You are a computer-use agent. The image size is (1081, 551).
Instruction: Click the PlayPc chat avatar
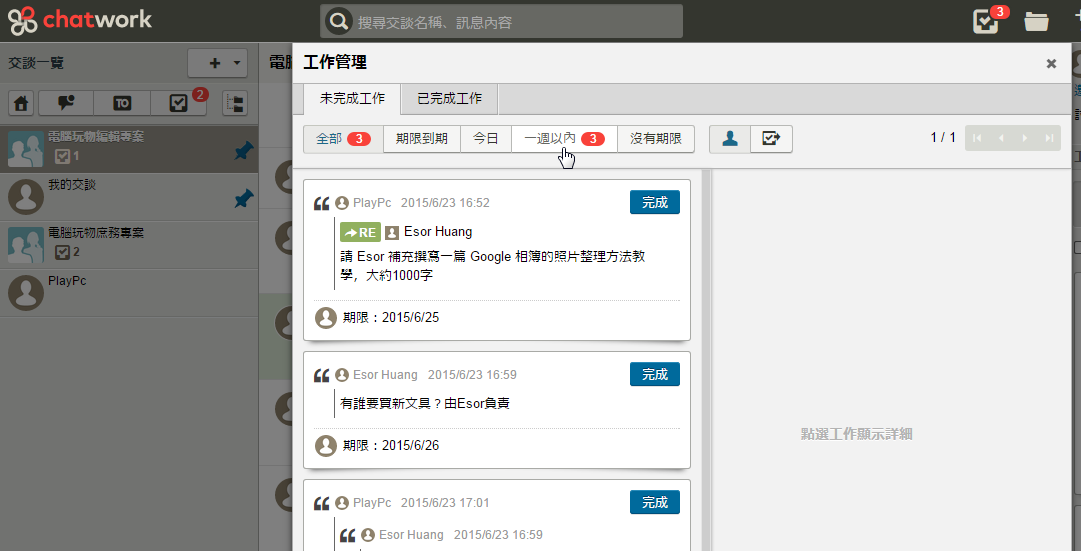(x=26, y=292)
